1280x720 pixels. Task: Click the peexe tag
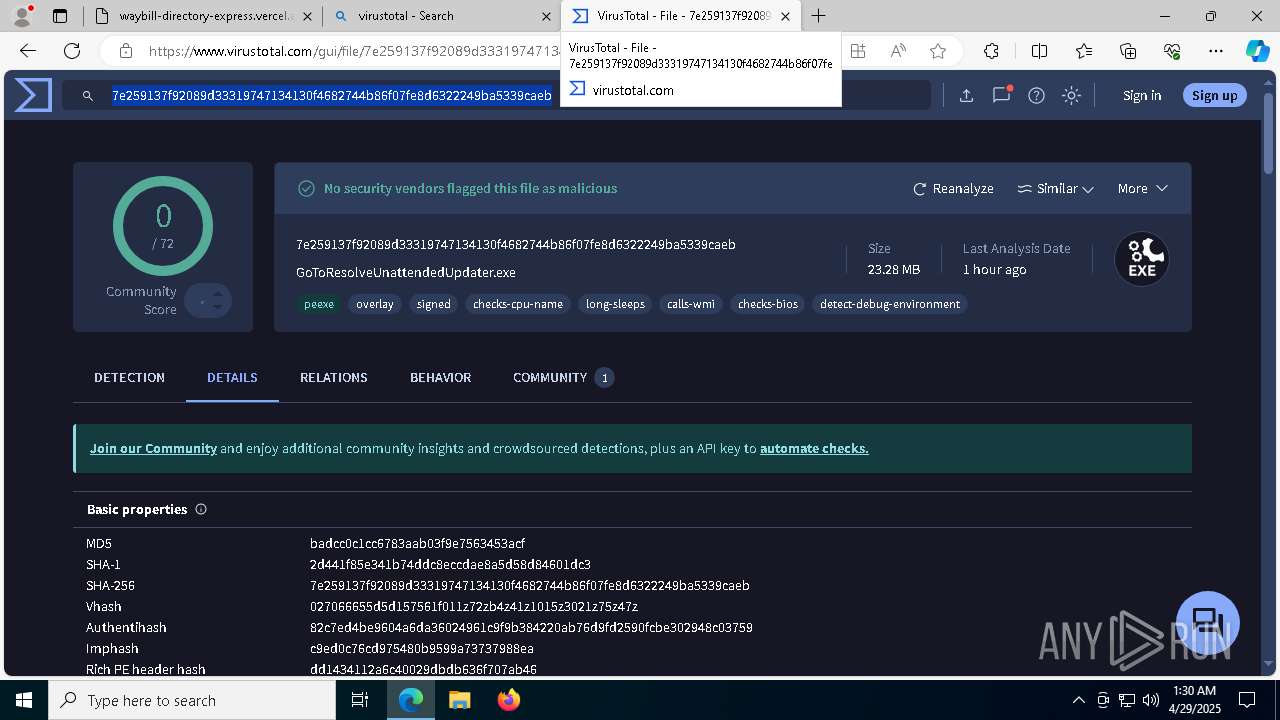(319, 304)
